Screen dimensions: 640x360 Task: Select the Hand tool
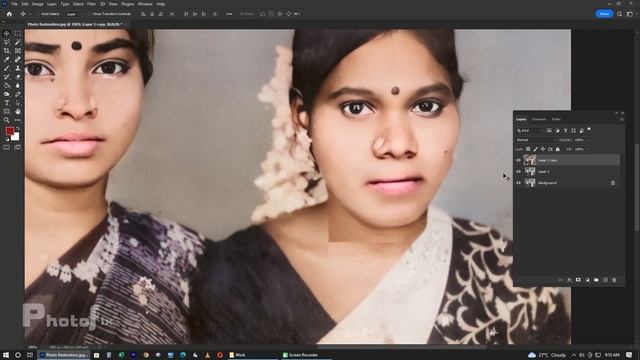[x=18, y=111]
